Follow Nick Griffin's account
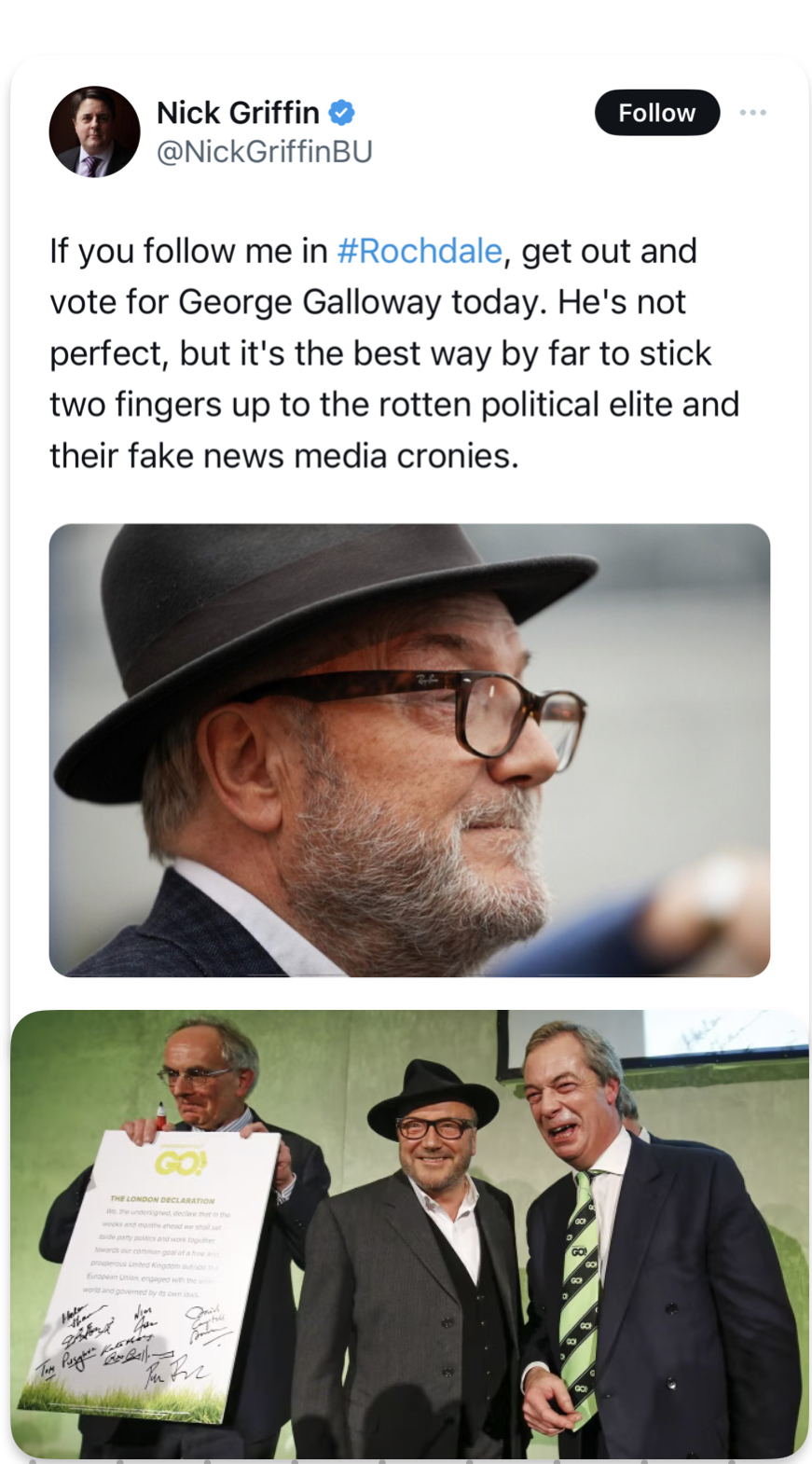Image resolution: width=812 pixels, height=1464 pixels. [657, 113]
